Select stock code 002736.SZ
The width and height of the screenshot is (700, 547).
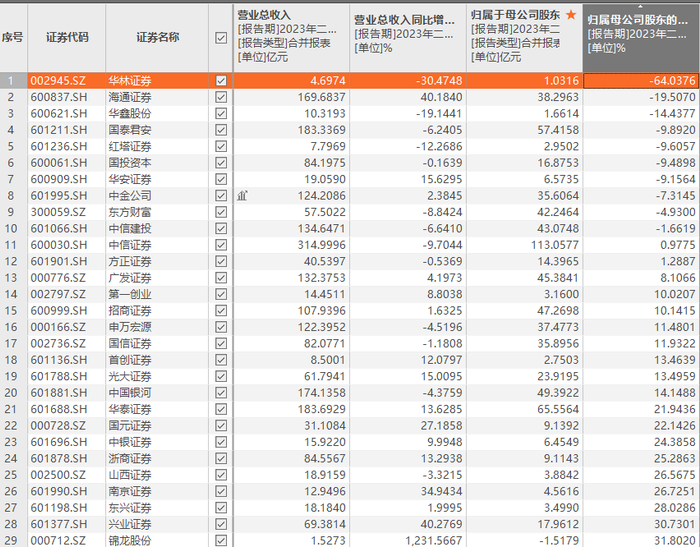click(x=58, y=343)
